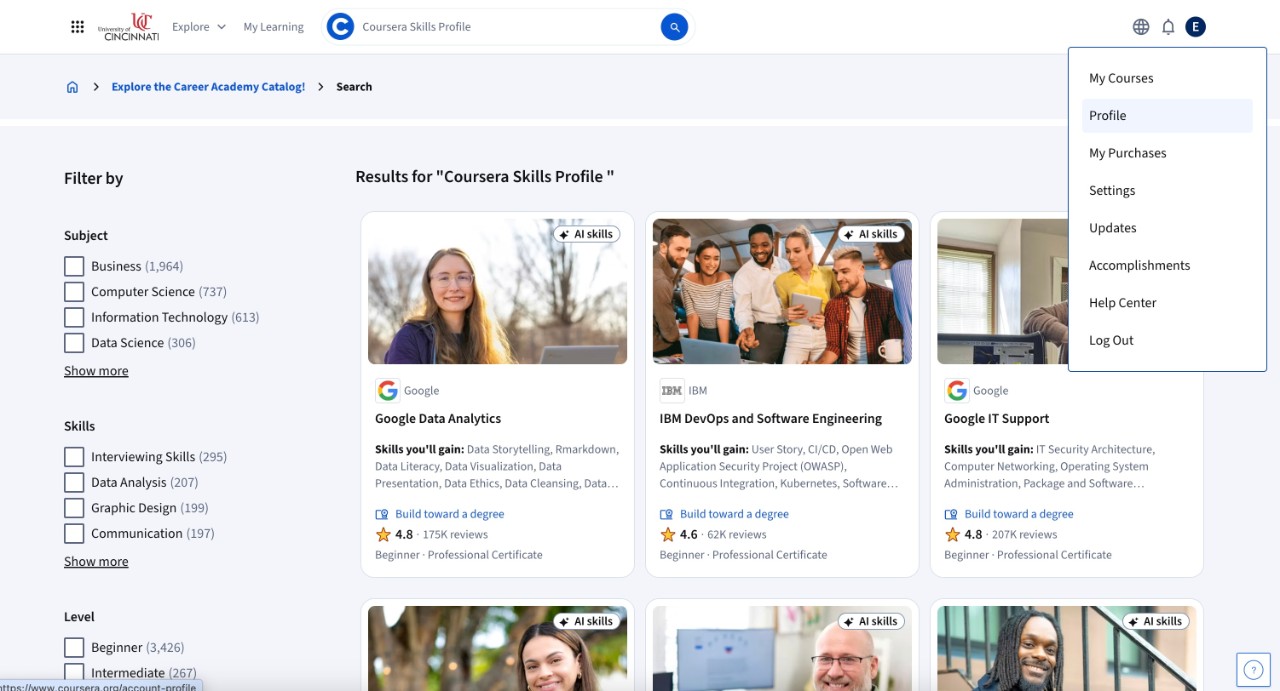The image size is (1280, 691).
Task: Open the notifications bell
Action: pos(1168,26)
